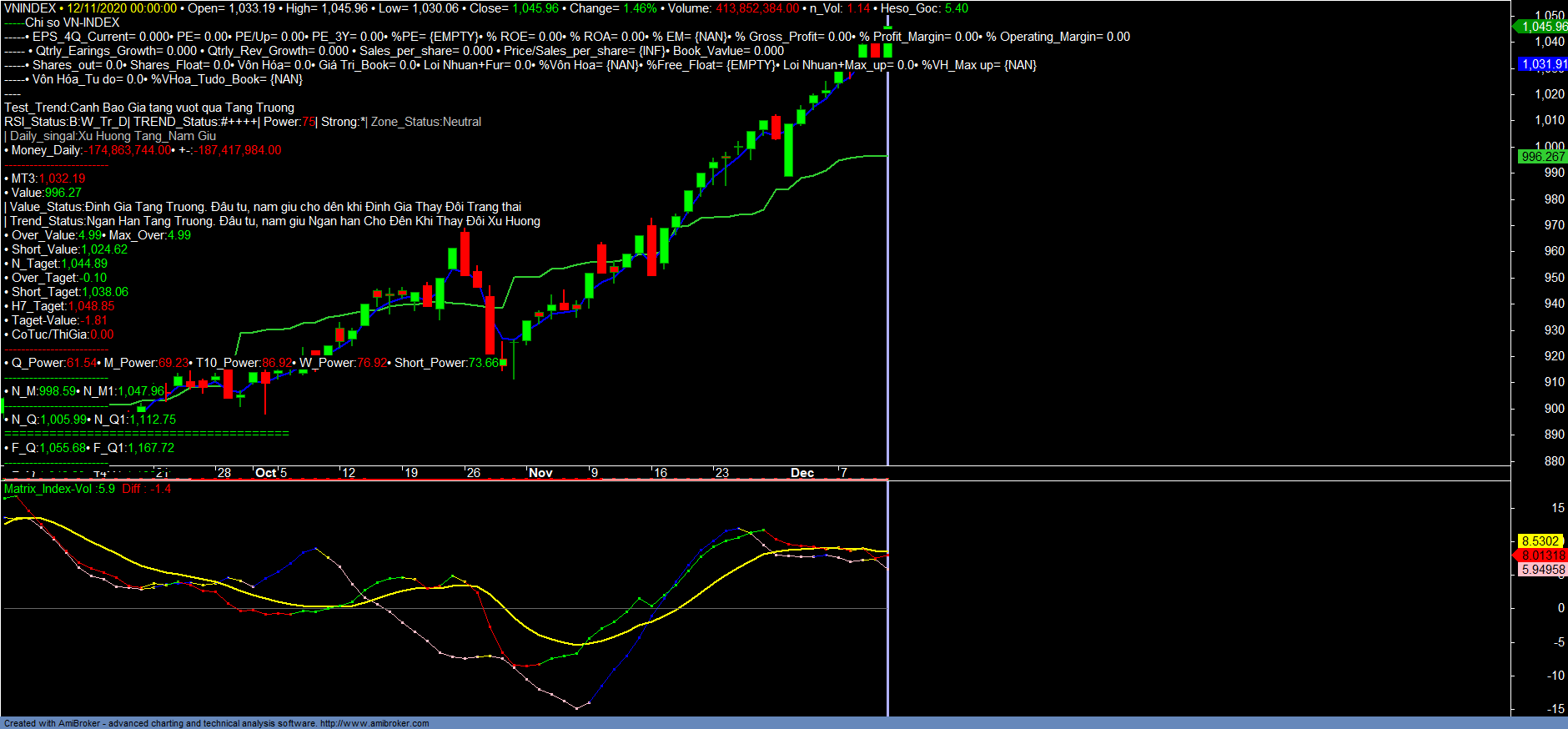1568x729 pixels.
Task: Click the yellow 8.5302 indicator value tag
Action: point(1540,541)
